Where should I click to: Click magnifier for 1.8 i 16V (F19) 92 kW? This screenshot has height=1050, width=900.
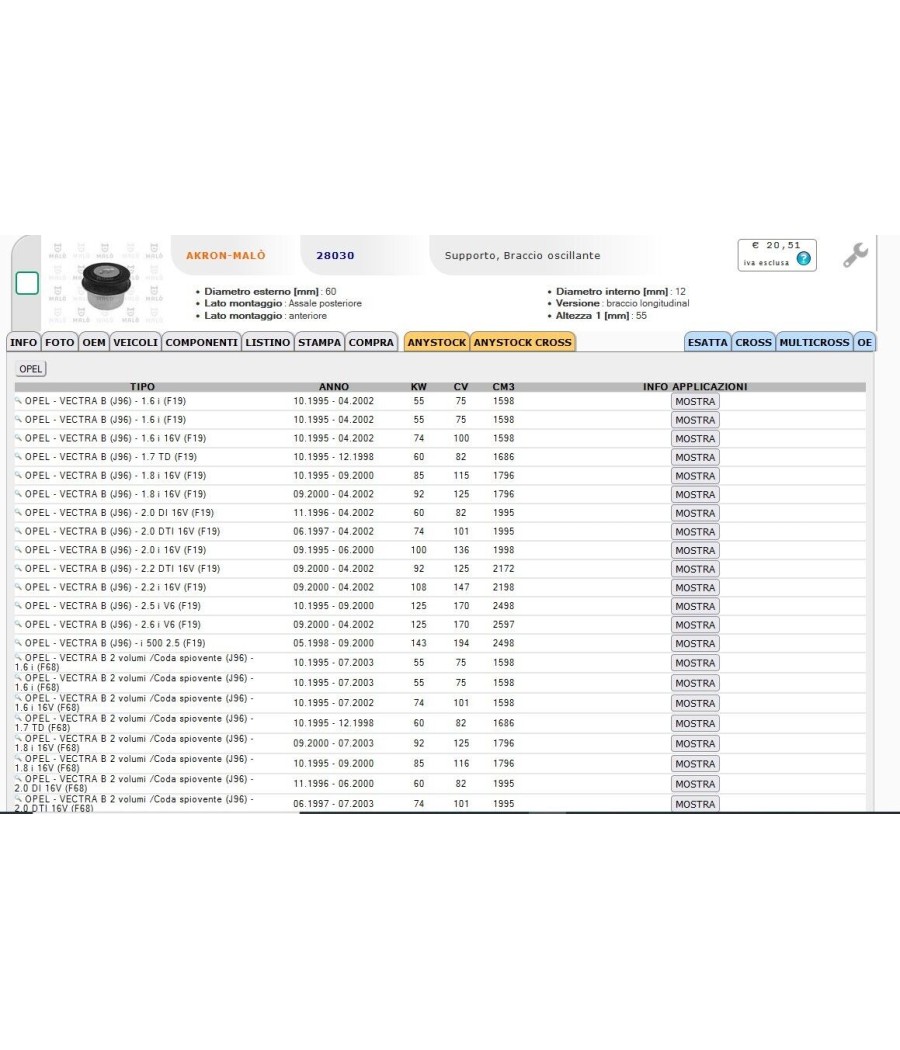click(18, 494)
